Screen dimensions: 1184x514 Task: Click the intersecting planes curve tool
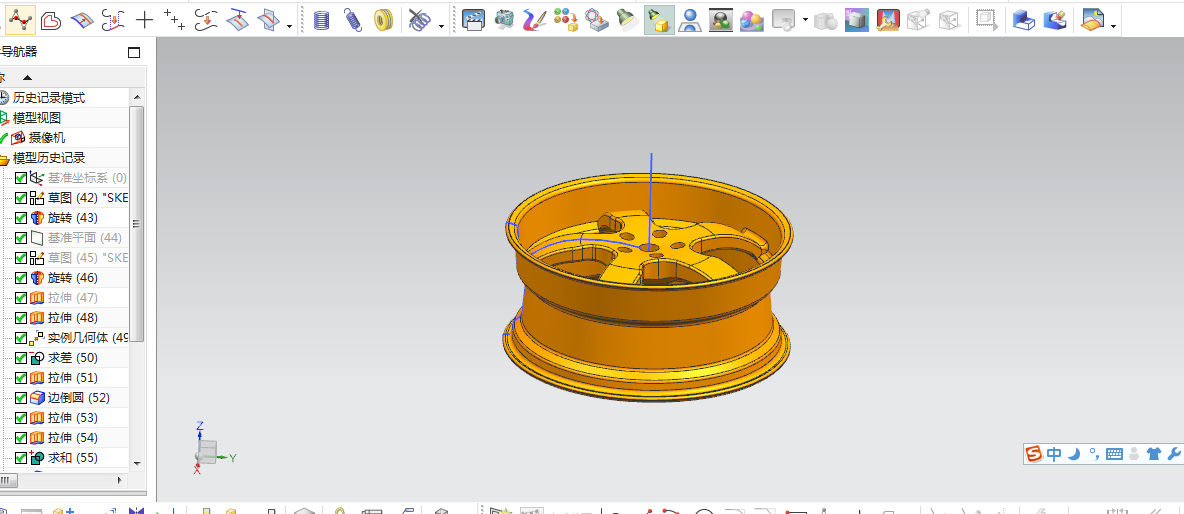[267, 20]
